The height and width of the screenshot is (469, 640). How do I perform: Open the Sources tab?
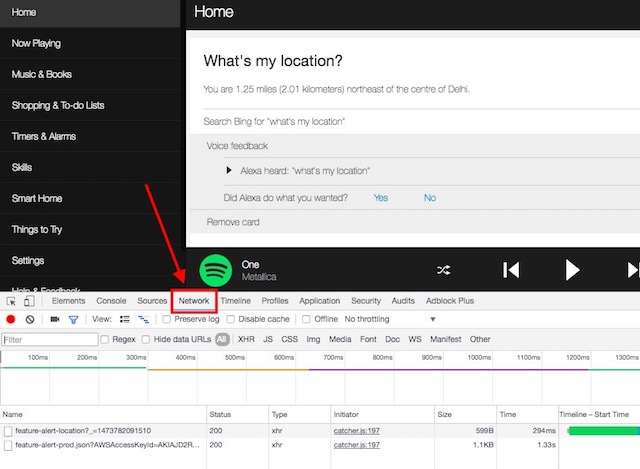152,301
